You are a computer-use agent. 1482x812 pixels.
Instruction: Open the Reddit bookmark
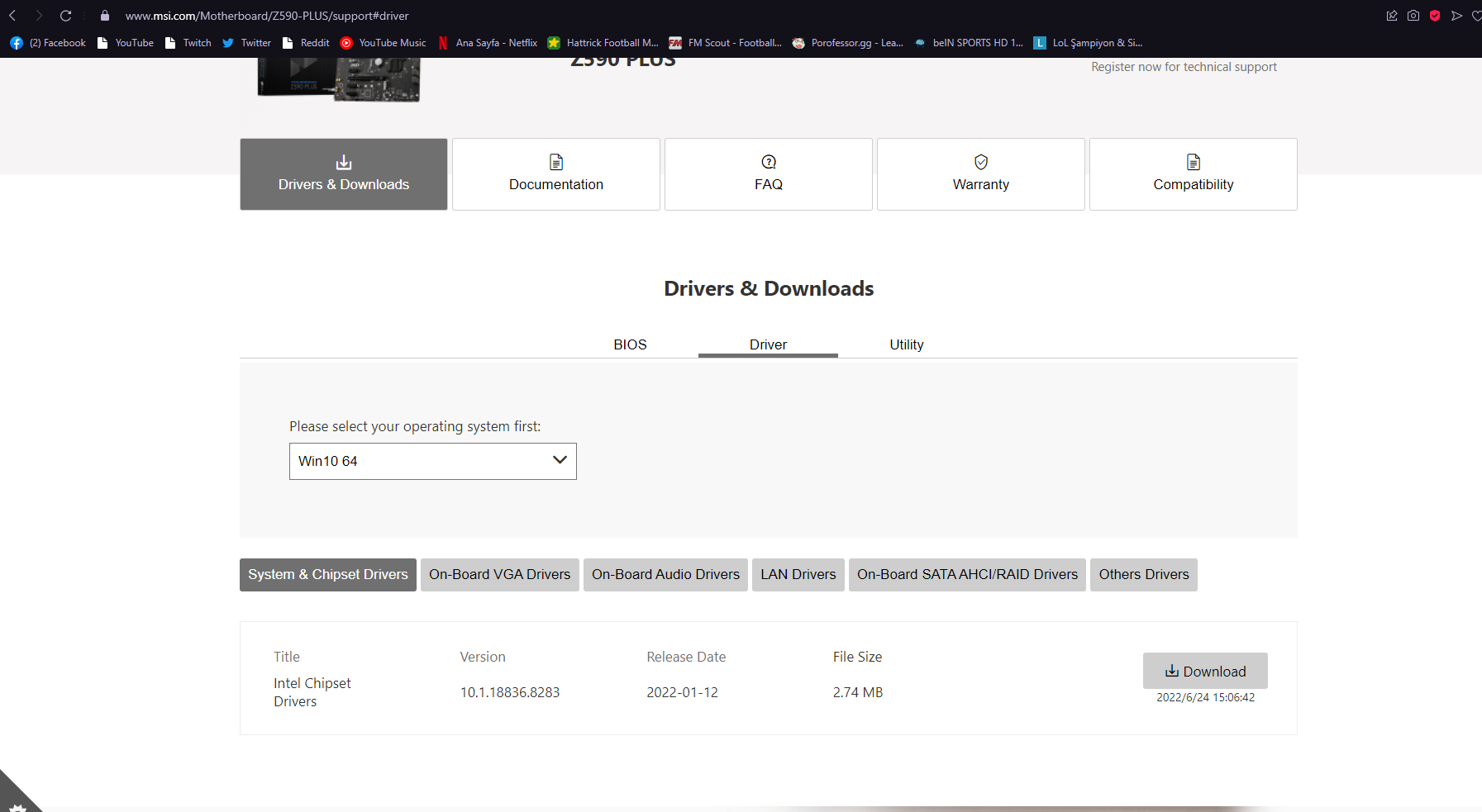tap(306, 43)
